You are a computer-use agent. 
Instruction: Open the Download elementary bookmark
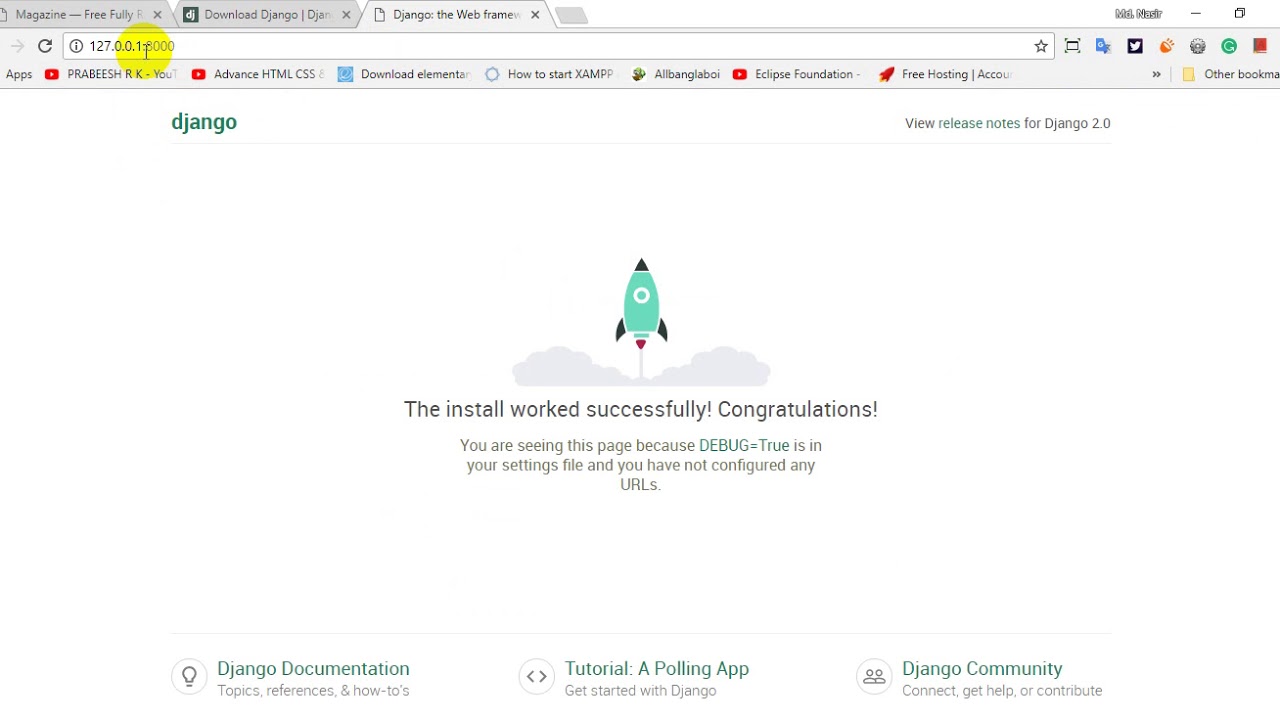coord(404,74)
